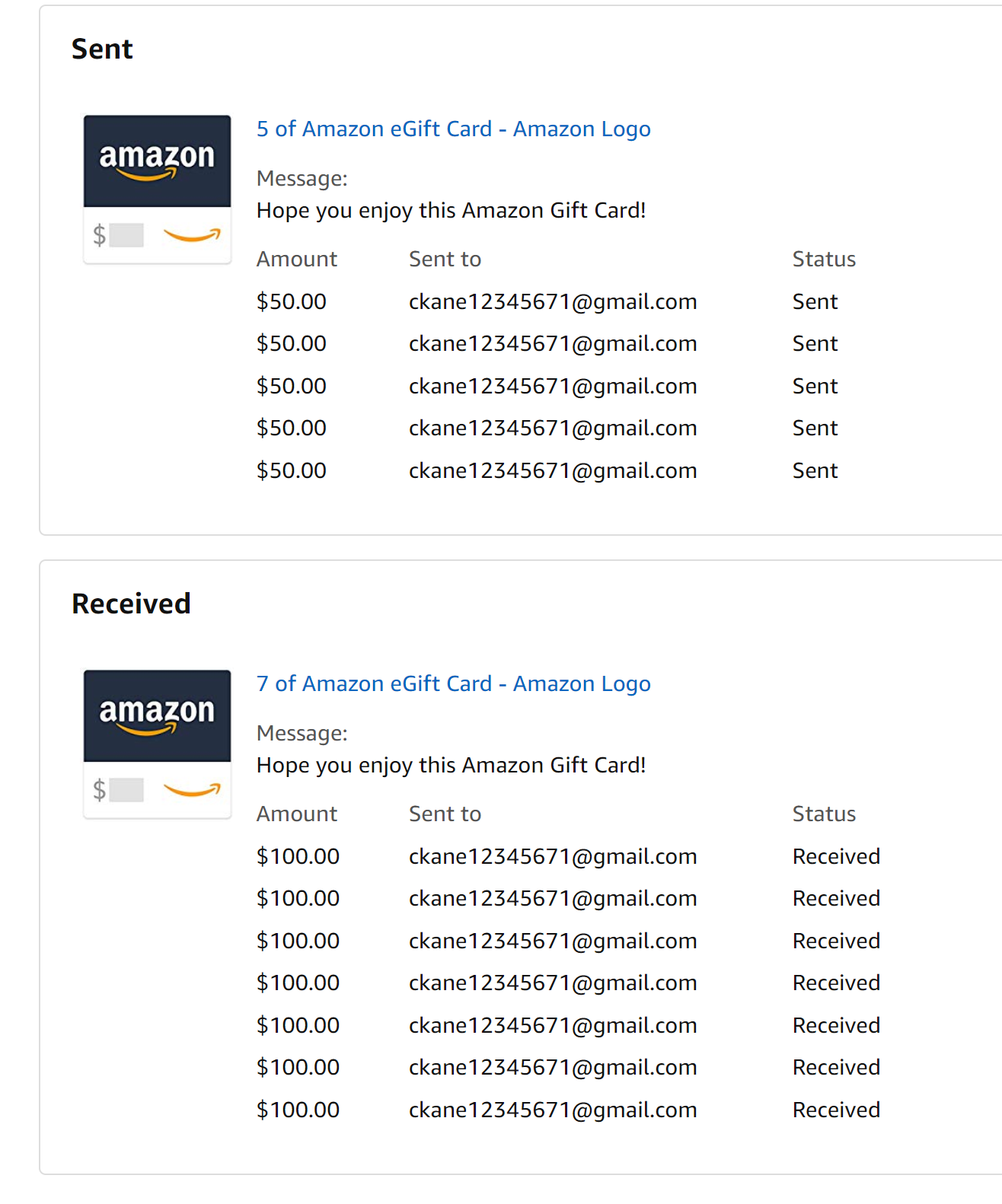Click the first Received status entry
This screenshot has height=1204, width=1002.
pos(836,857)
